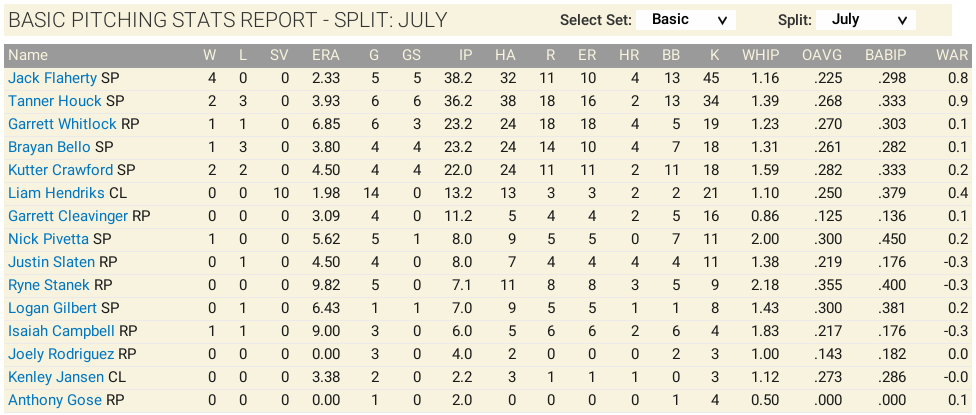Go to Brayan Bello's profile
This screenshot has width=976, height=415.
coord(49,147)
